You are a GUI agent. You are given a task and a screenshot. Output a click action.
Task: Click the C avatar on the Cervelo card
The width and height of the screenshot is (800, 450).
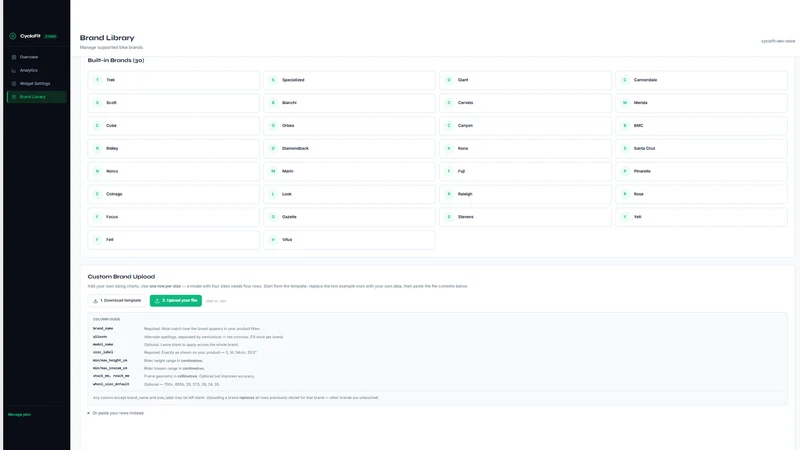[449, 103]
